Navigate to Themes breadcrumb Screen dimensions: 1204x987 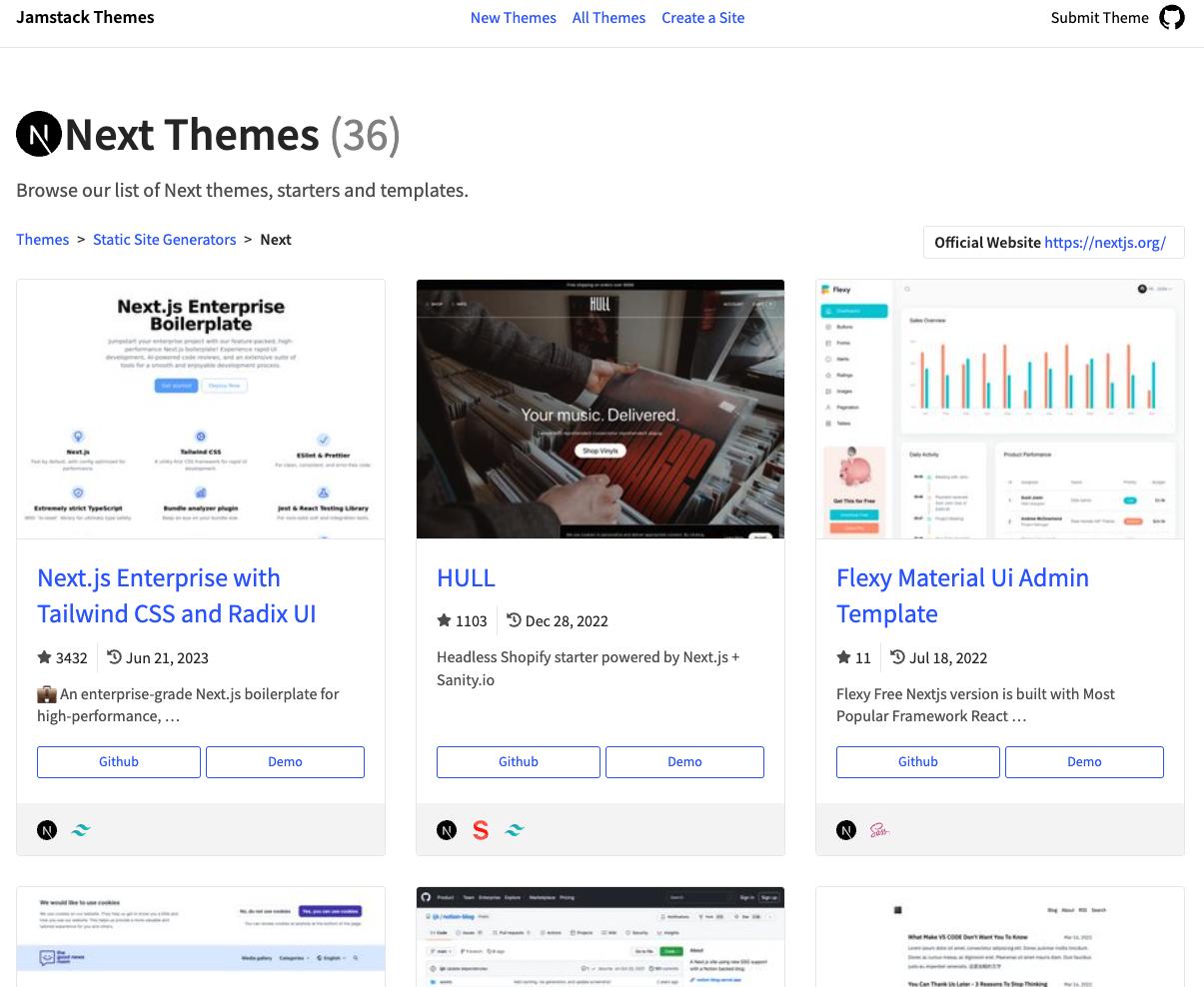(x=43, y=240)
